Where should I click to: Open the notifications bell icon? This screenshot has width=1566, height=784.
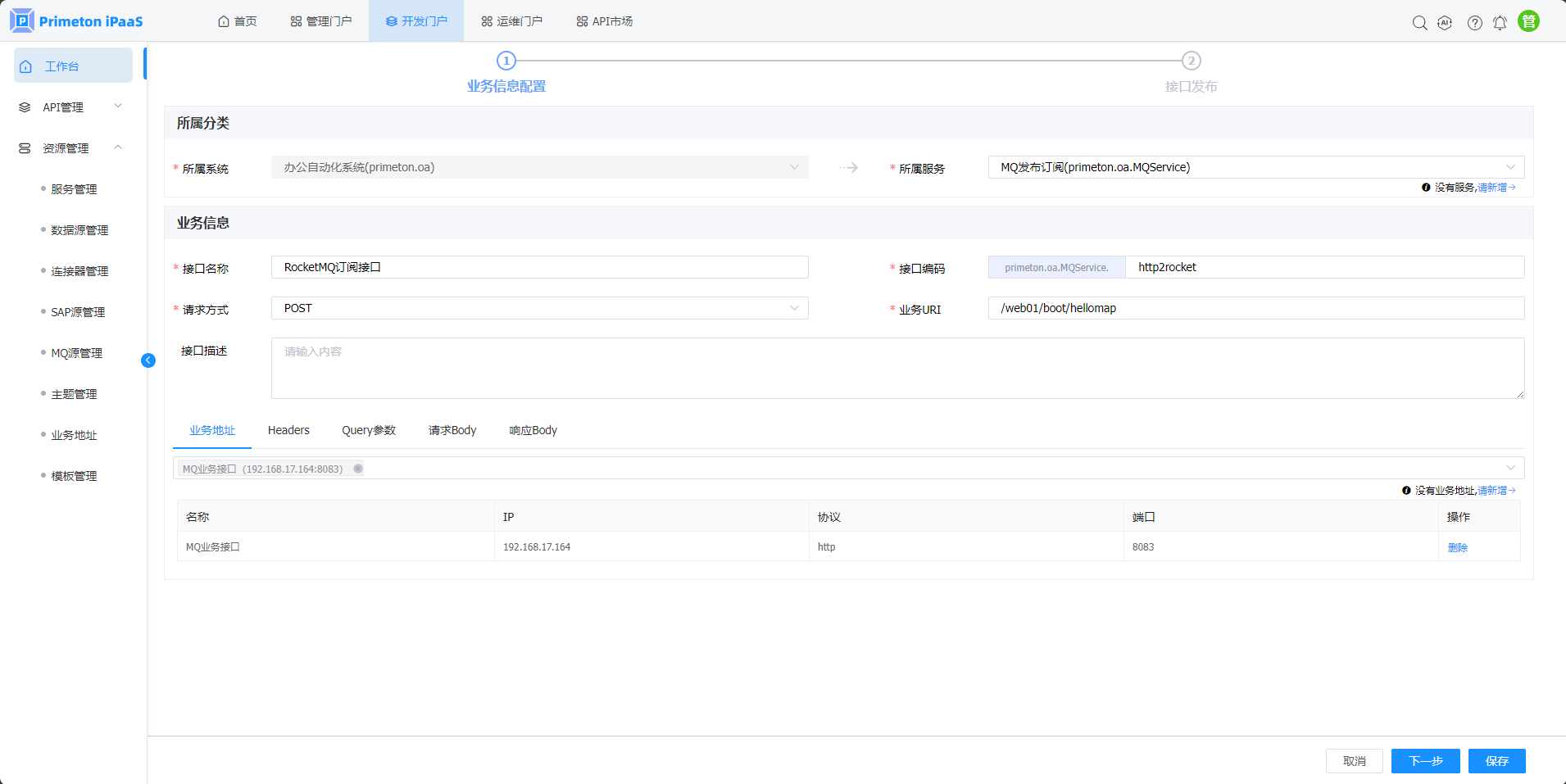coord(1500,23)
